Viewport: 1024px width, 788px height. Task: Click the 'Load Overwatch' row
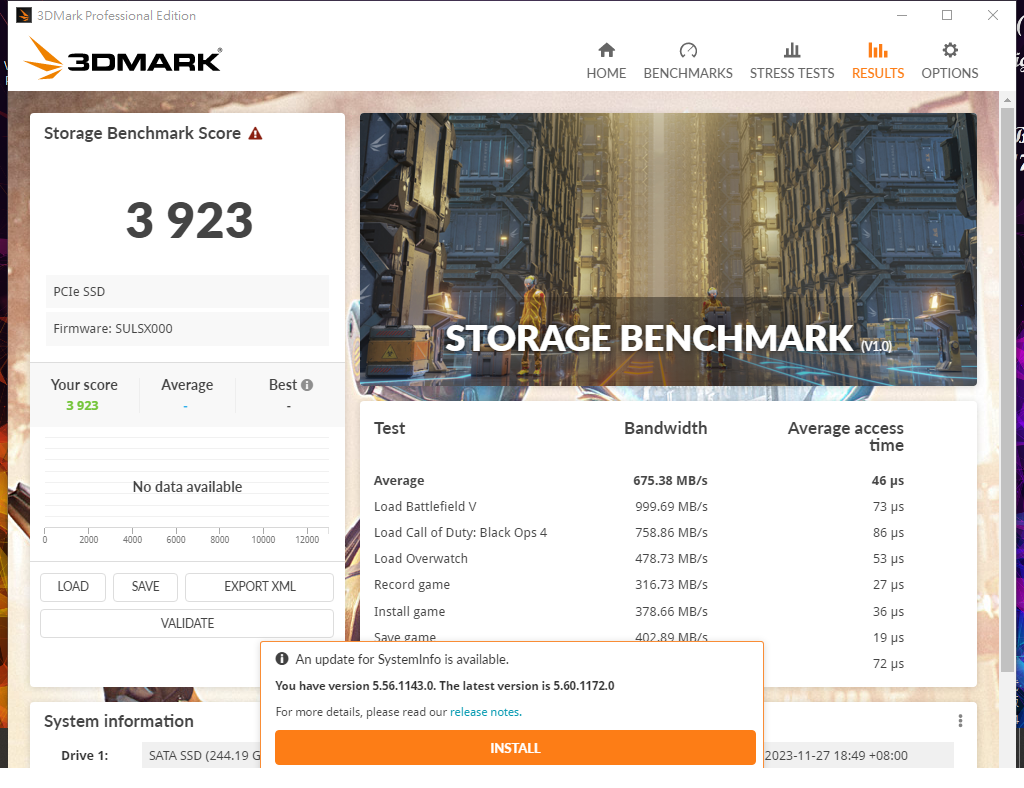tap(639, 559)
